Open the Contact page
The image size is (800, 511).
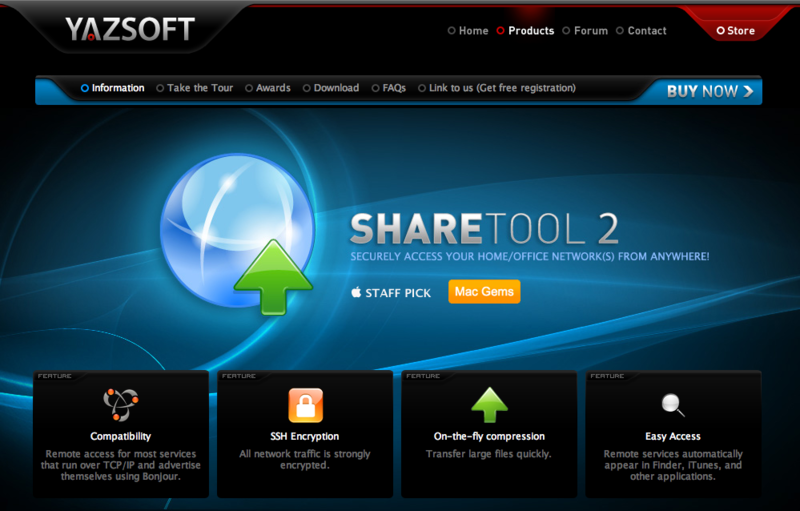click(641, 31)
